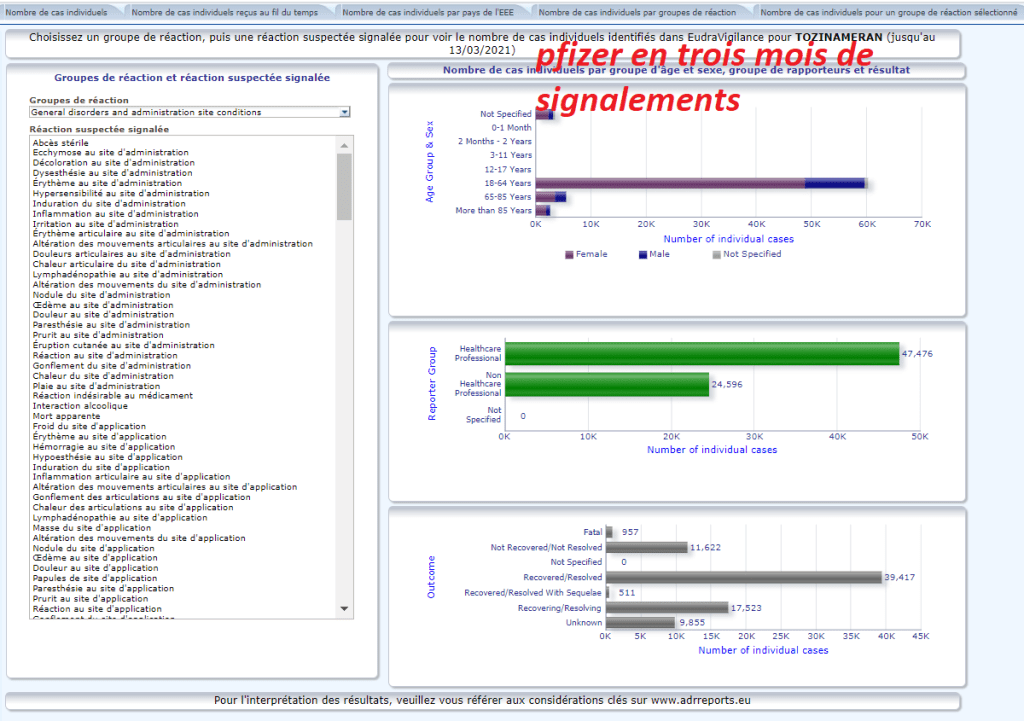Switch to 'Nombre de cas individuels' tab
Screen dimensions: 1024x721
57,12
